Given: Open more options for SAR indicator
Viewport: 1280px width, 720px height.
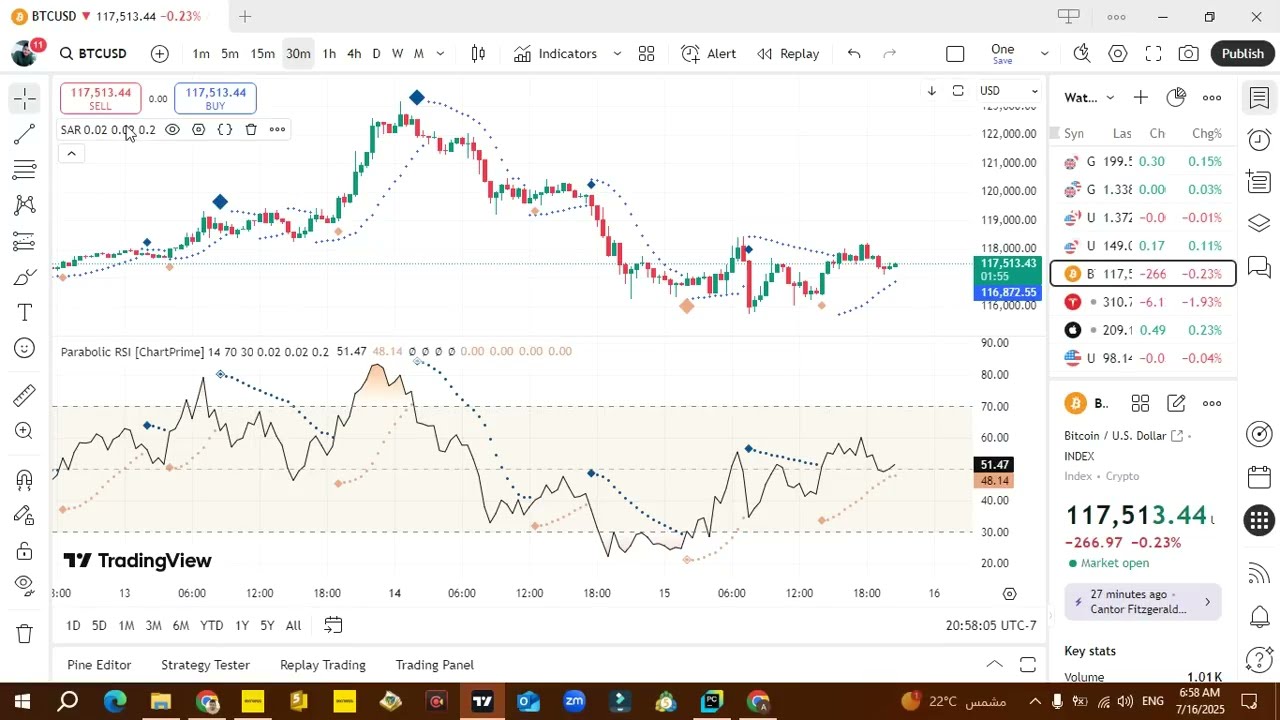Looking at the screenshot, I should click(x=277, y=129).
